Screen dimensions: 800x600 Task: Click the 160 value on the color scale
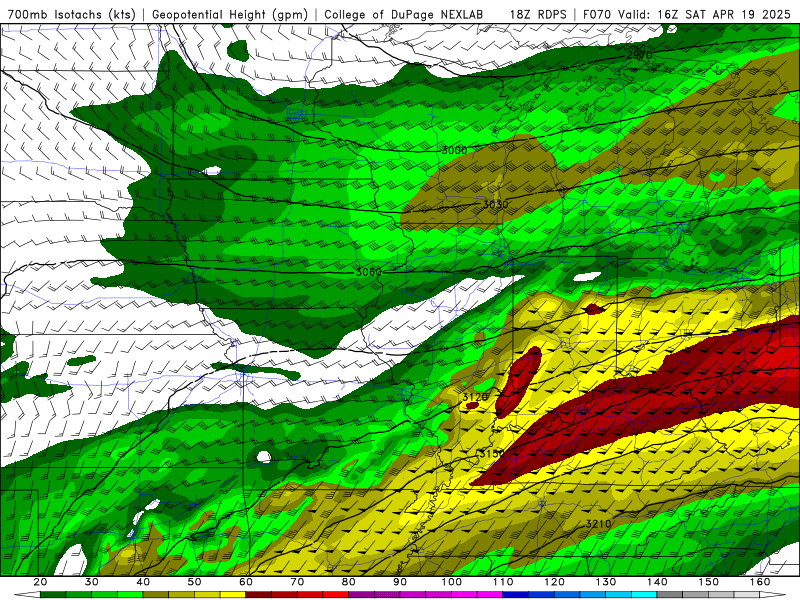tap(760, 582)
